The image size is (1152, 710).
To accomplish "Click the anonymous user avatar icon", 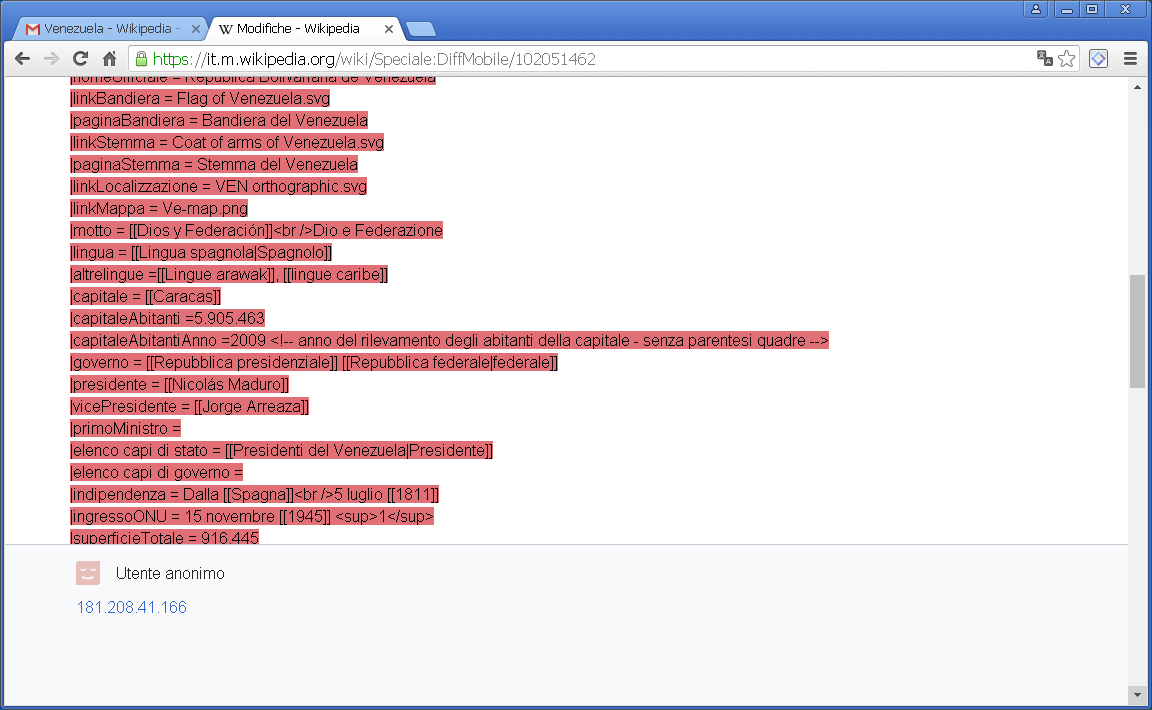I will click(88, 573).
